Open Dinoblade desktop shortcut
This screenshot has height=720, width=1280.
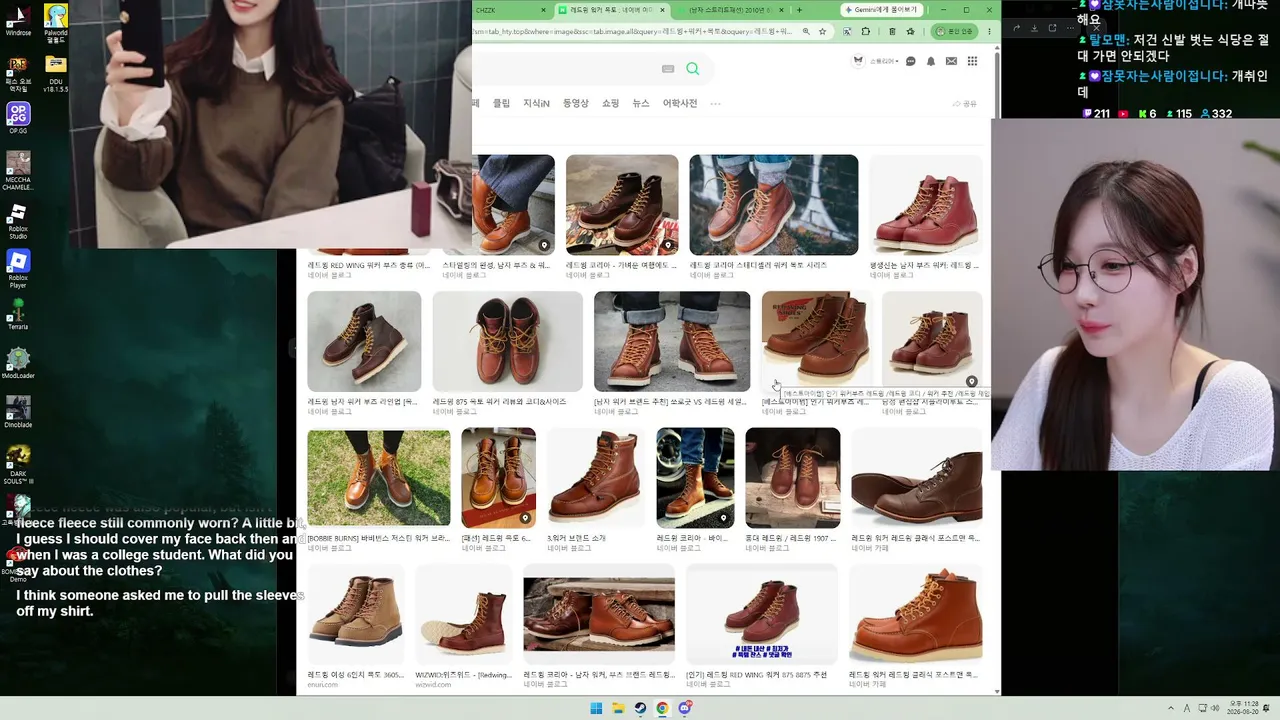click(18, 412)
